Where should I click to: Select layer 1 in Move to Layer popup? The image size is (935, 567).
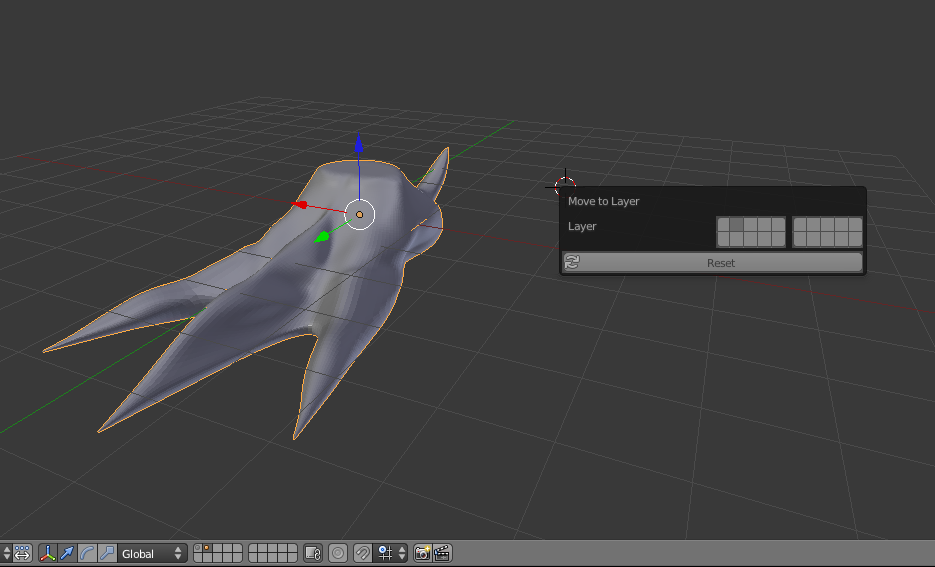[x=723, y=225]
